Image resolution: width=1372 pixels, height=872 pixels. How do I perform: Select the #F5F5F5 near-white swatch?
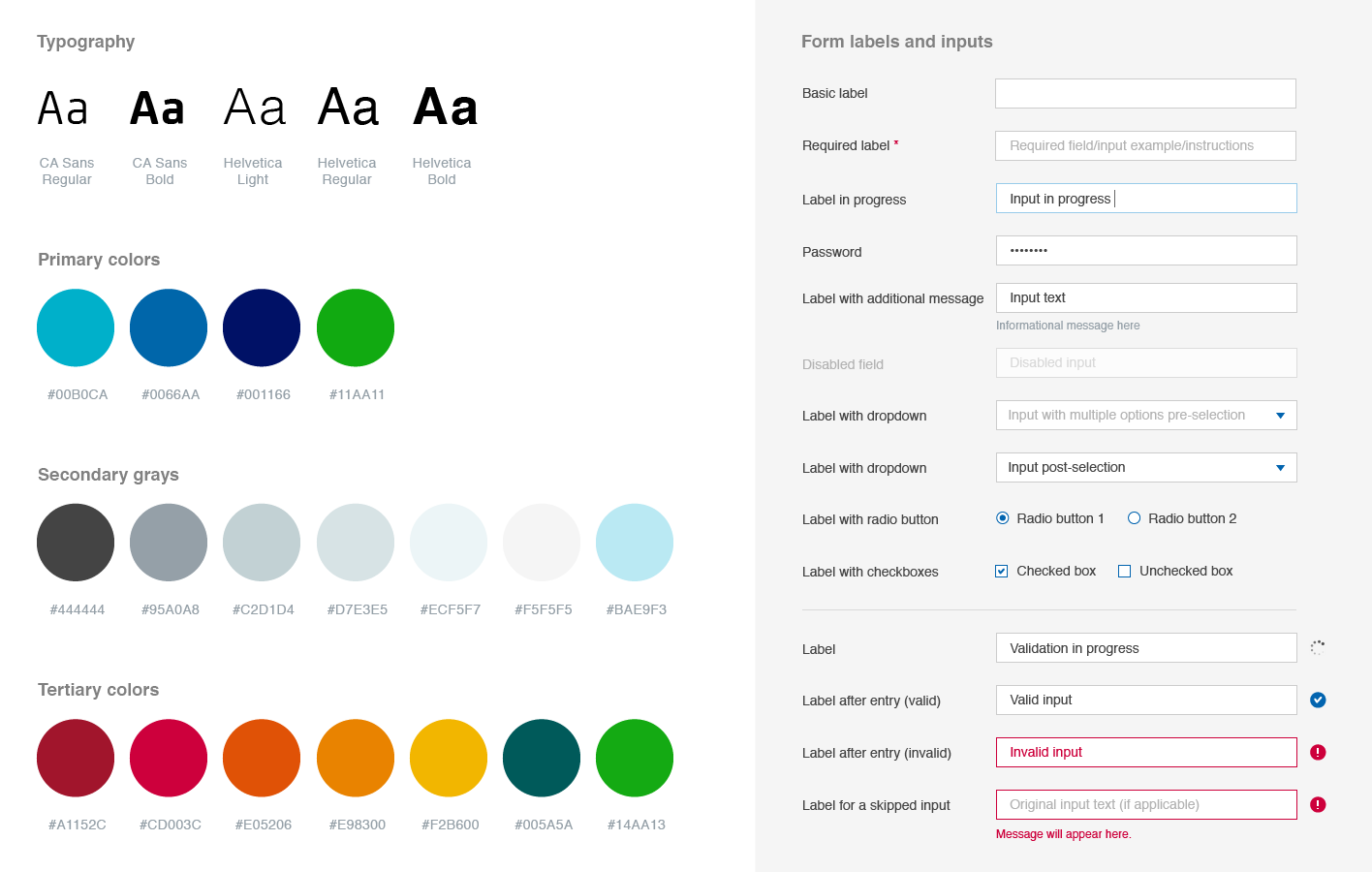pyautogui.click(x=542, y=543)
